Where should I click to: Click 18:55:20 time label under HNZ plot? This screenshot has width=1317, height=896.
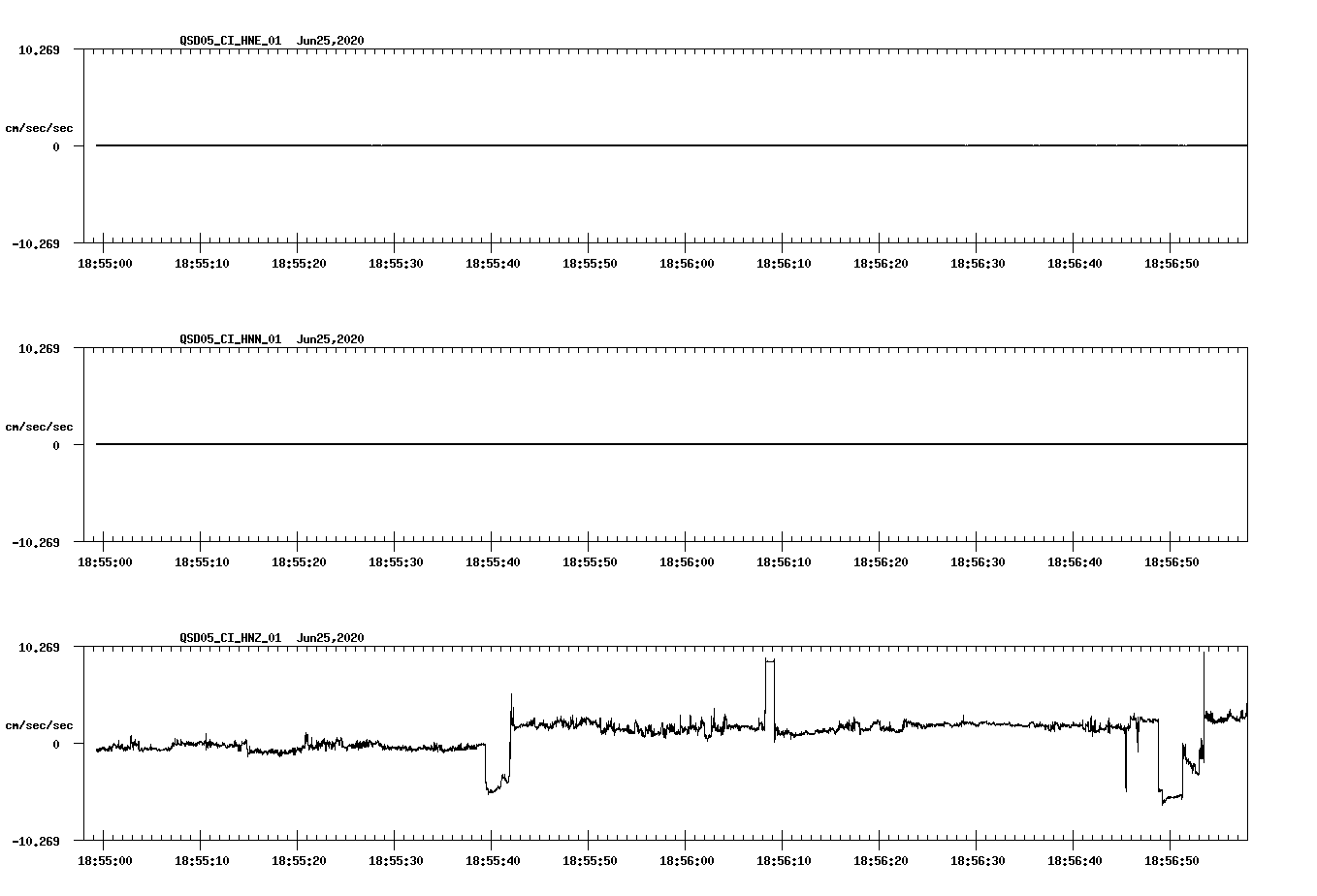299,861
